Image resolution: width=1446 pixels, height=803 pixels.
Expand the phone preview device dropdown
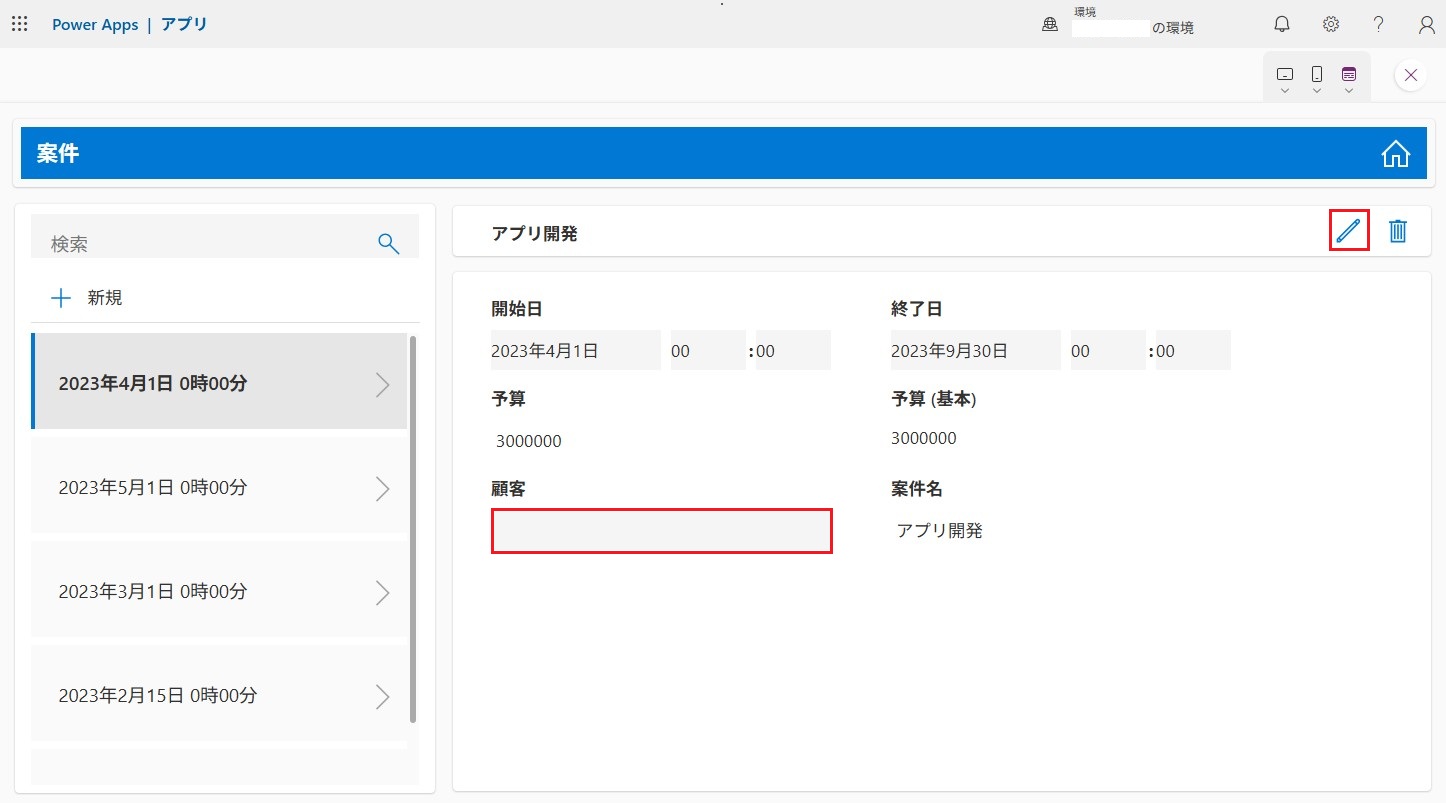click(x=1317, y=79)
